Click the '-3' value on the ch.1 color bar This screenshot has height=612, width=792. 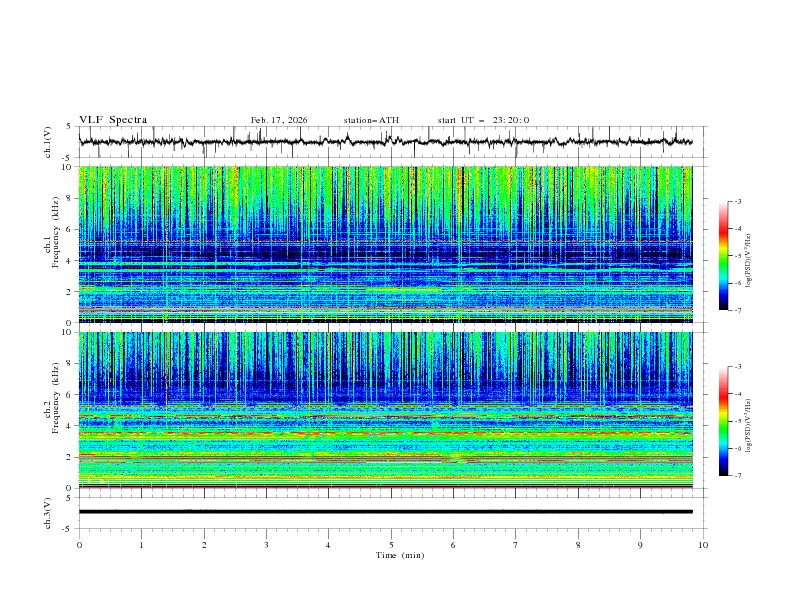[737, 201]
